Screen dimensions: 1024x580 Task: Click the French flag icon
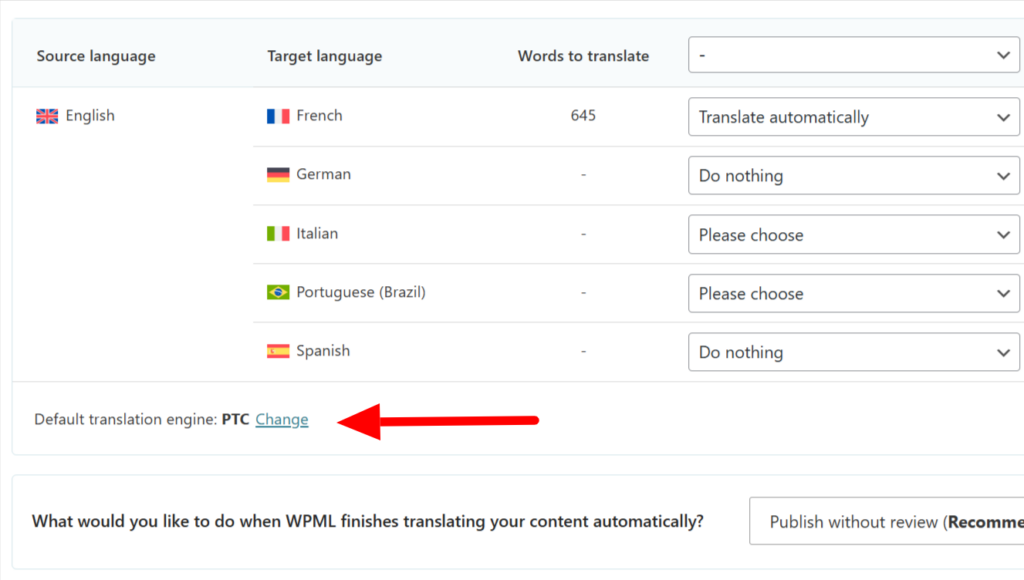pyautogui.click(x=277, y=115)
